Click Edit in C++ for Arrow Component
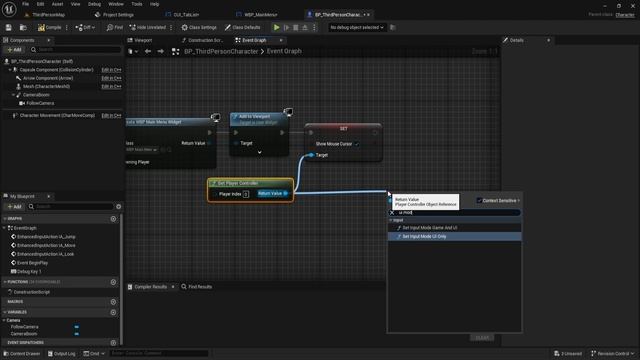640x360 pixels. point(111,78)
